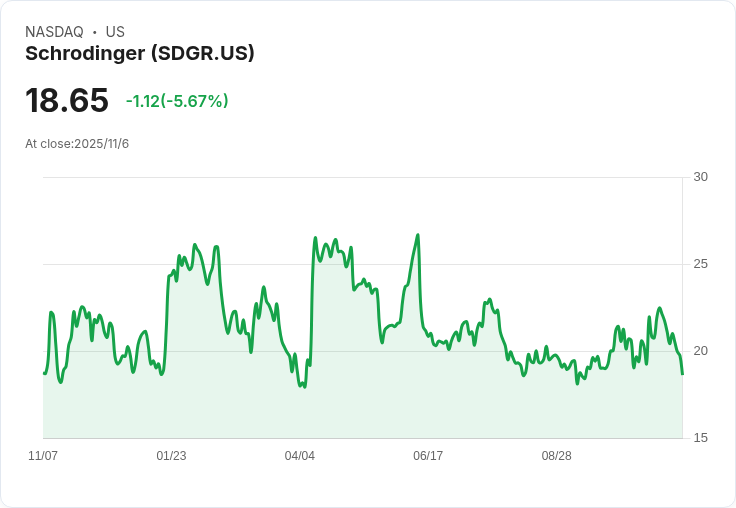Click the 15 price axis label
This screenshot has height=508, width=736.
(x=700, y=438)
